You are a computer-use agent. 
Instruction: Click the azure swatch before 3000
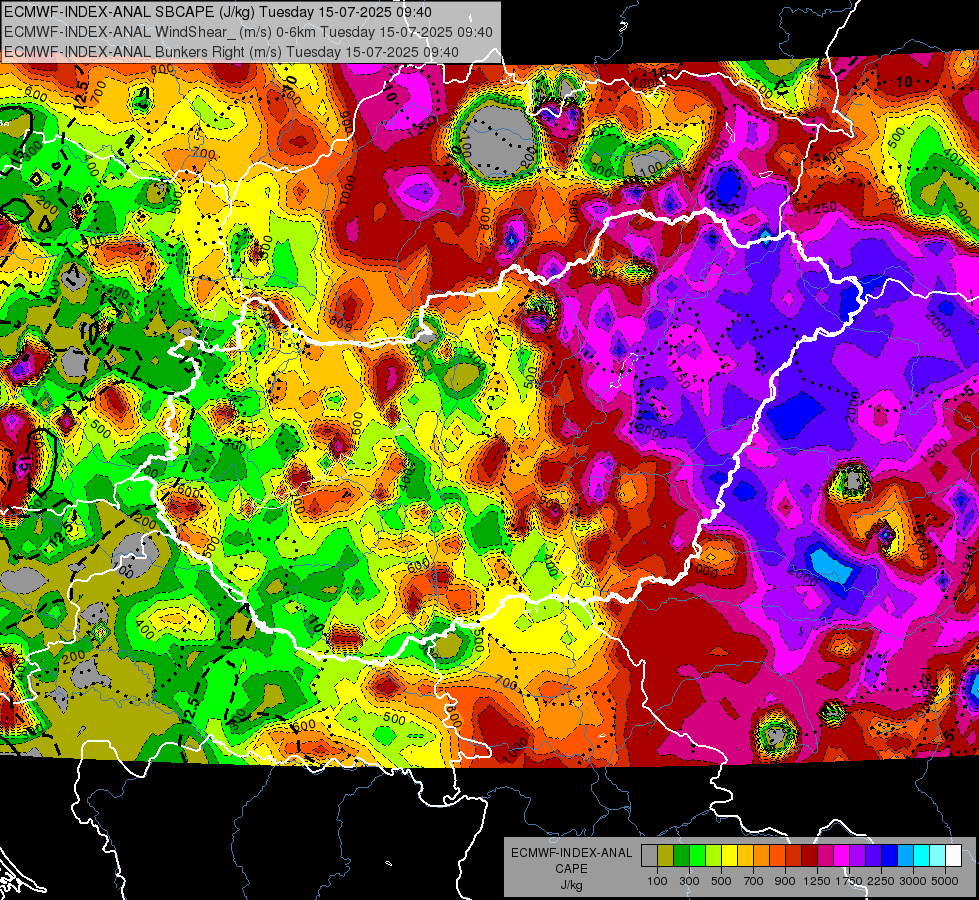point(906,856)
